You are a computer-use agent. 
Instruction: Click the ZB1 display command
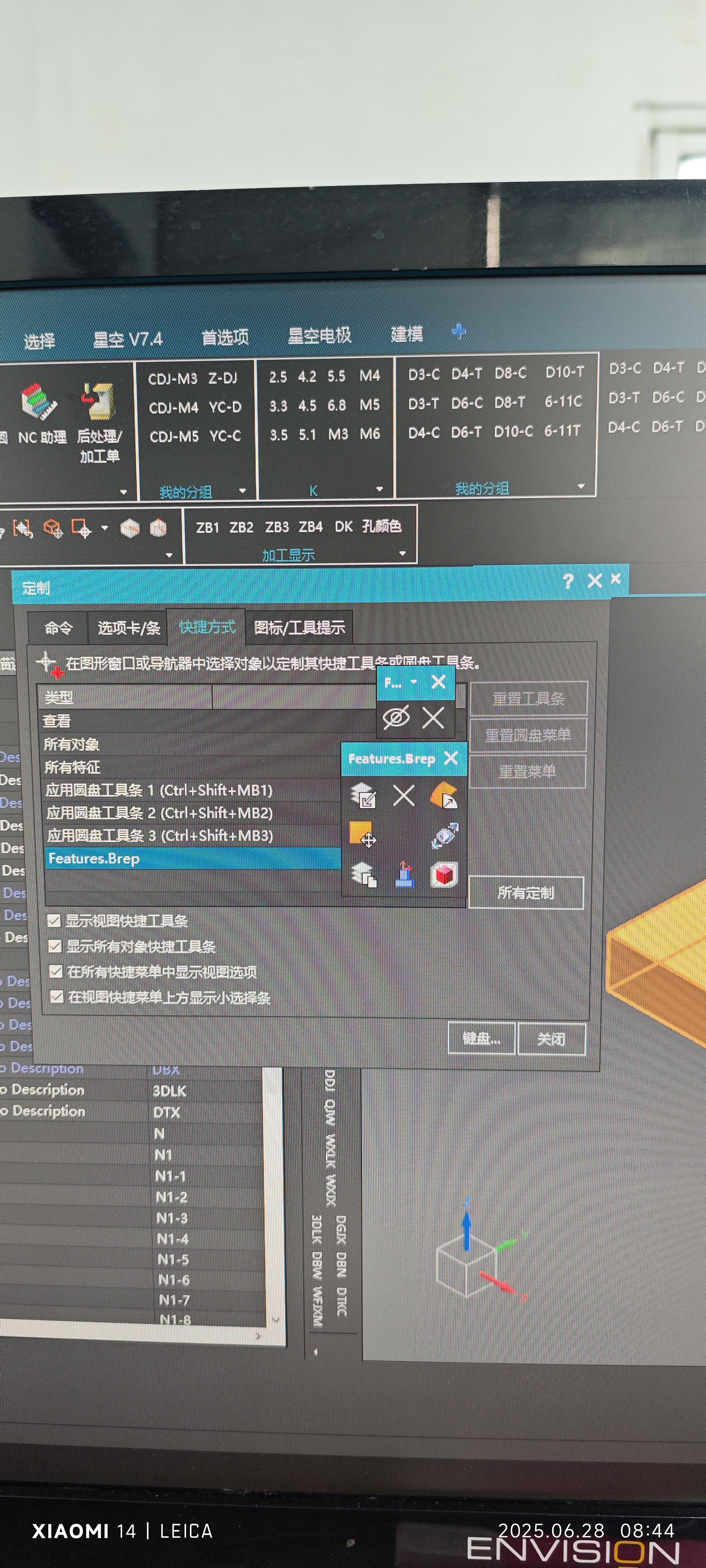pyautogui.click(x=208, y=527)
